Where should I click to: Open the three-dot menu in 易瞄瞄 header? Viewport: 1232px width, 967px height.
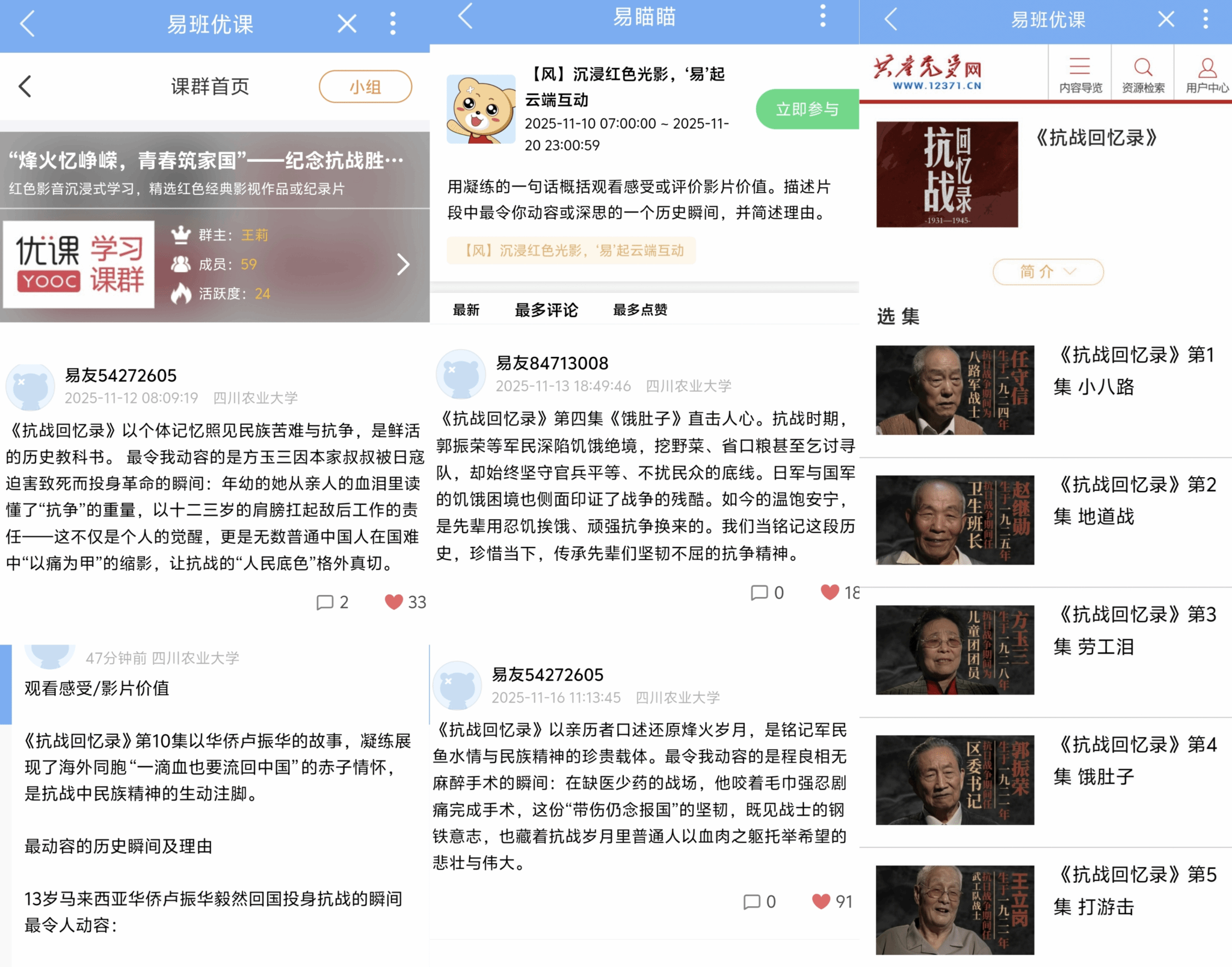pyautogui.click(x=822, y=16)
